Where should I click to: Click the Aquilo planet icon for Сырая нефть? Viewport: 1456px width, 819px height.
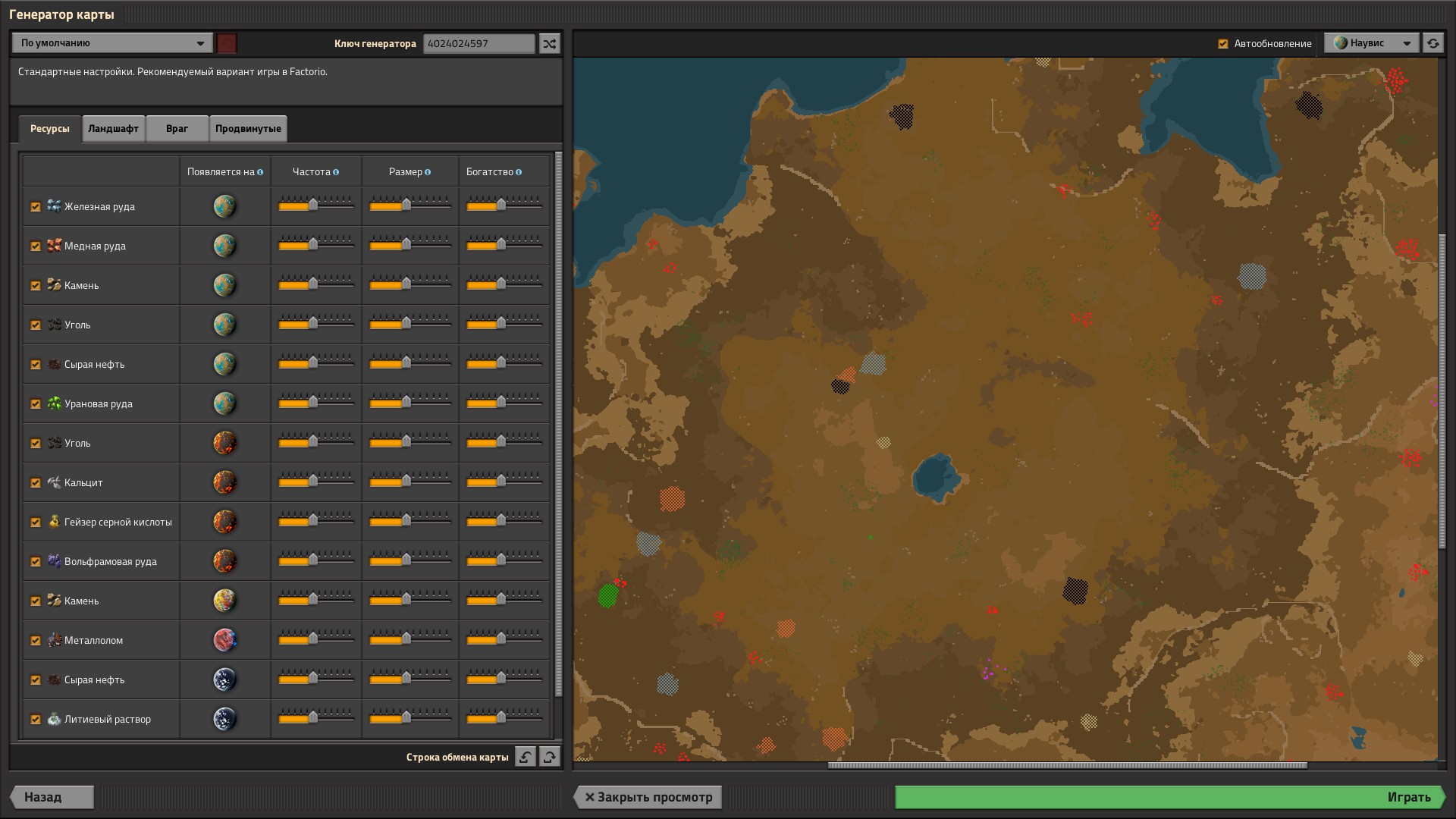point(224,679)
